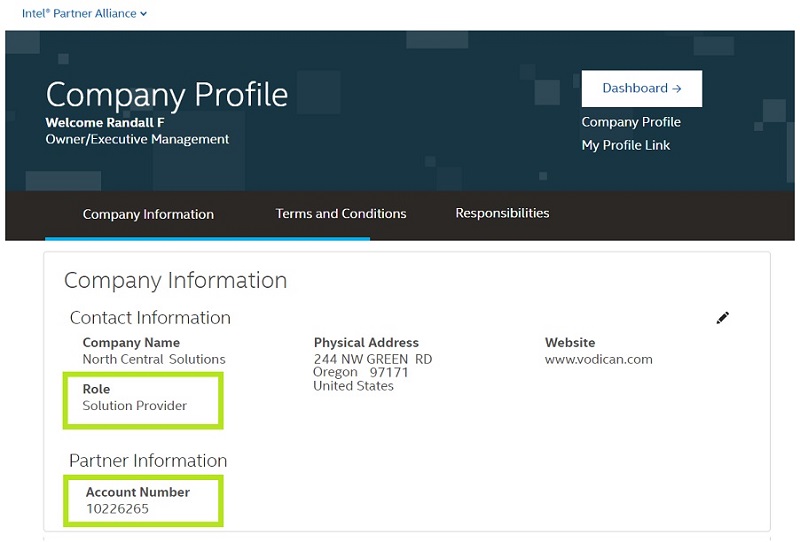Switch to the Terms and Conditions tab
Viewport: 800px width, 542px height.
(x=341, y=213)
